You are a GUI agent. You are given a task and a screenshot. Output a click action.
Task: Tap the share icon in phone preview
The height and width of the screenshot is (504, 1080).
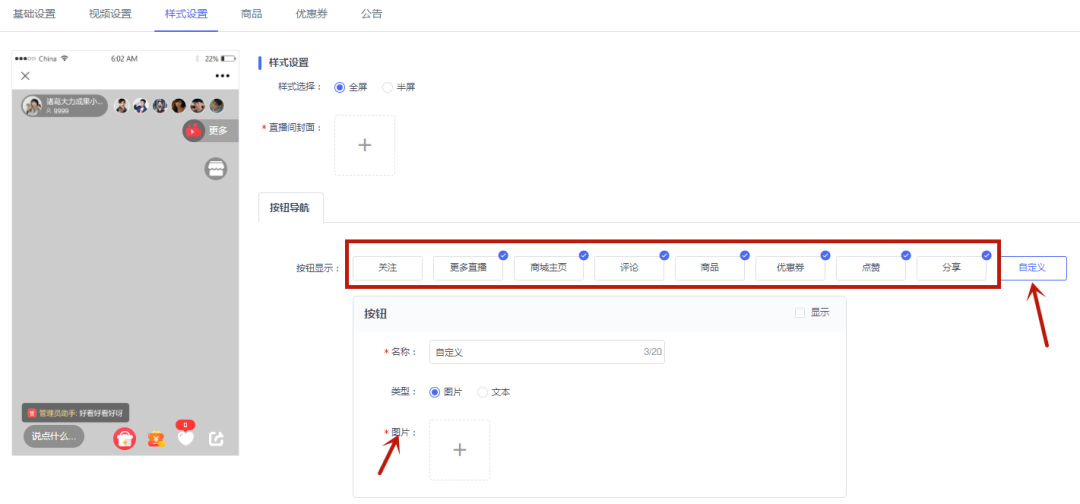pos(216,439)
